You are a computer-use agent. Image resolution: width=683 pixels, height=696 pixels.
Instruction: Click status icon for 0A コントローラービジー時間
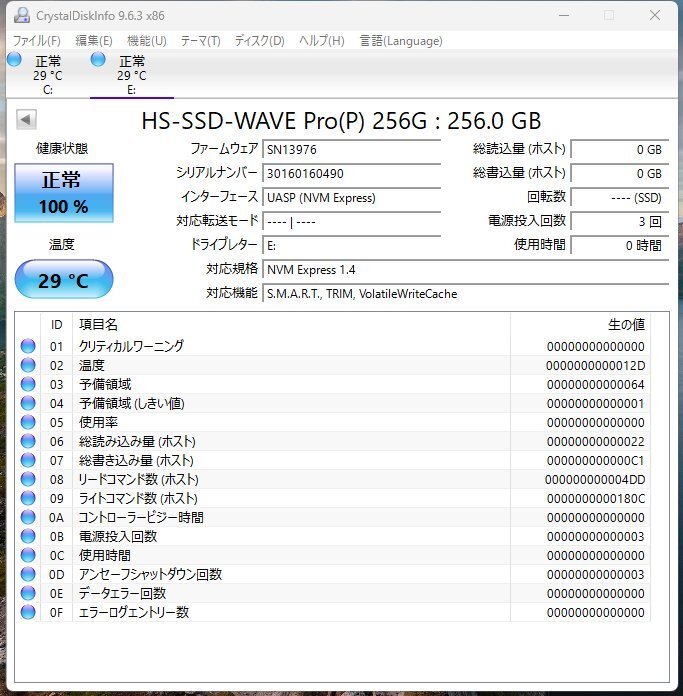tap(28, 518)
